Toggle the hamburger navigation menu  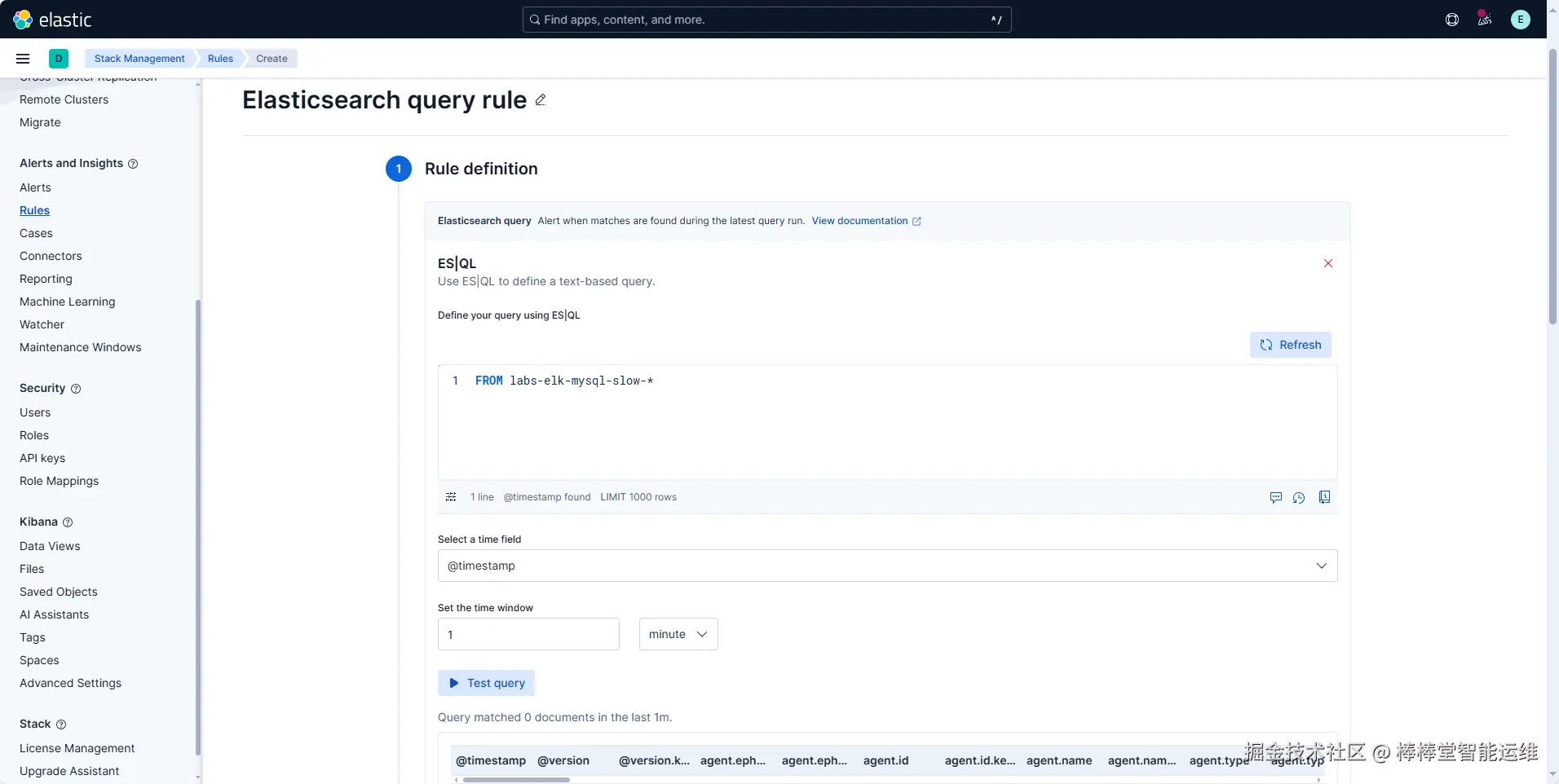pyautogui.click(x=23, y=59)
